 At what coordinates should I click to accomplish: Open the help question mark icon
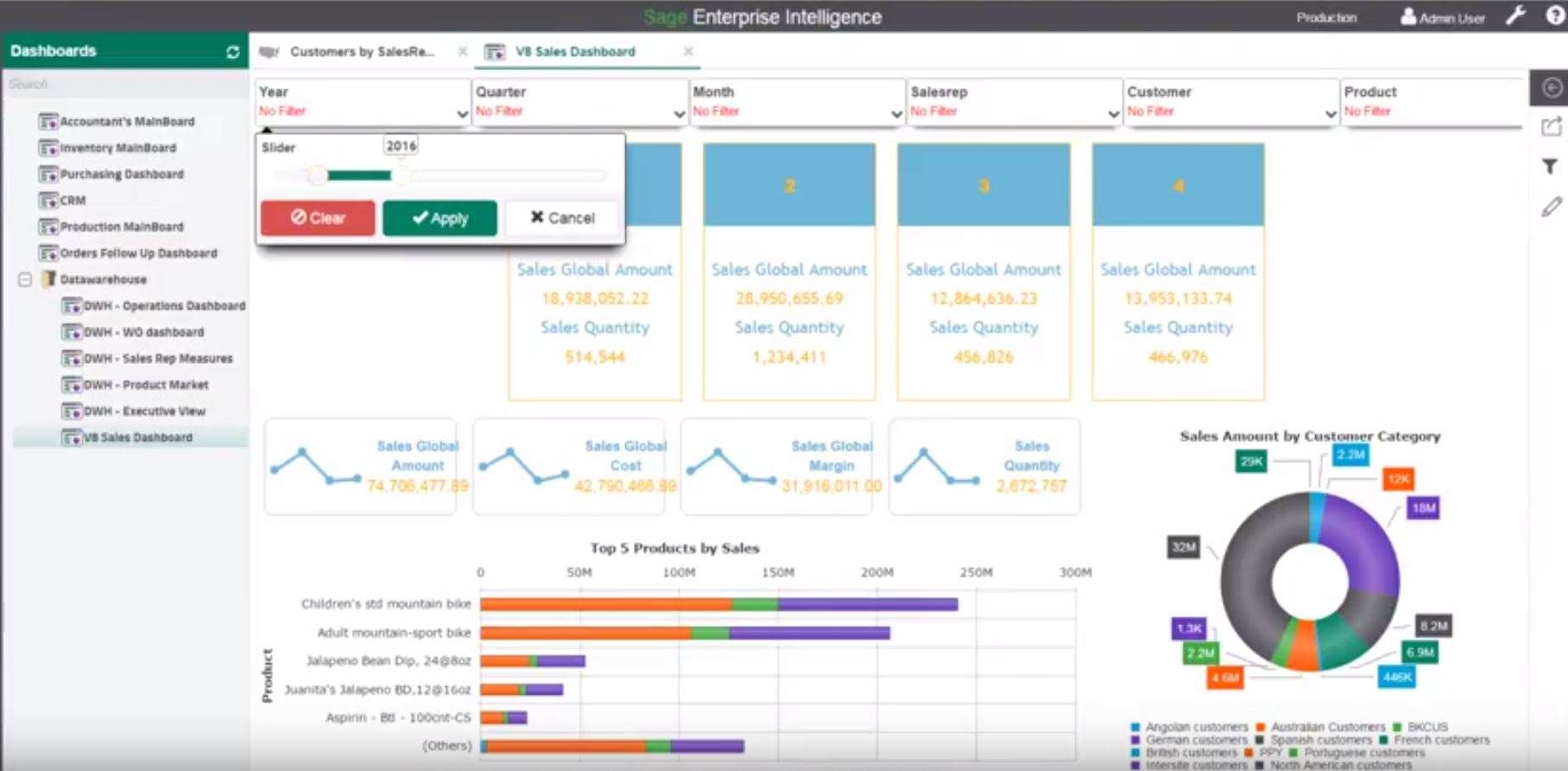(1555, 16)
